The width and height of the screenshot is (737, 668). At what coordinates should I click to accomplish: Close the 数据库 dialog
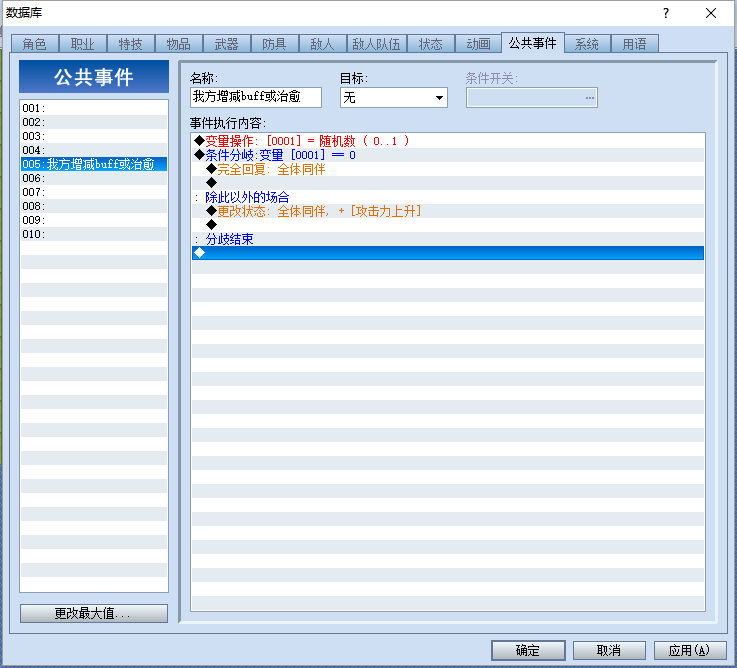coord(711,13)
